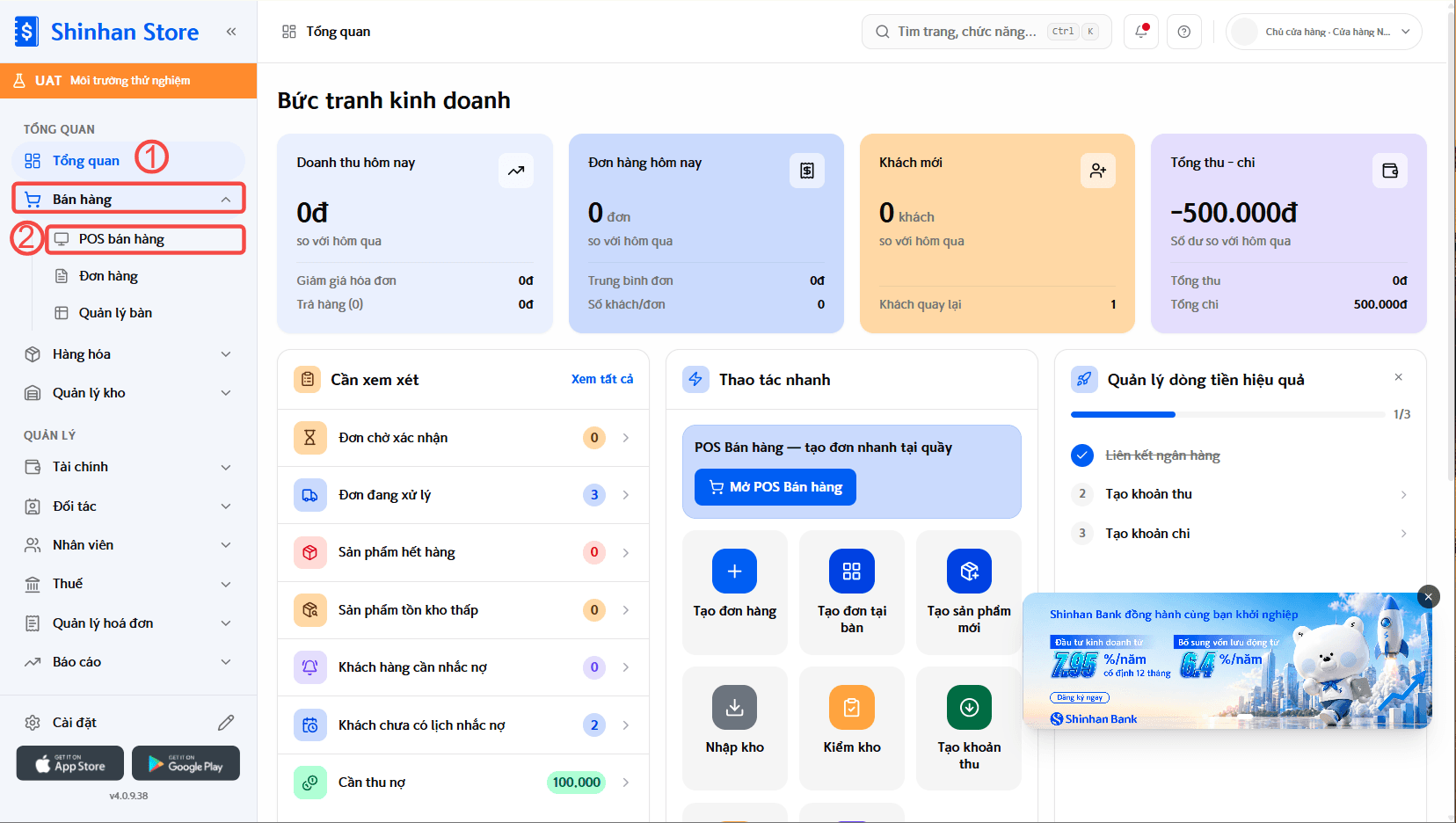The image size is (1456, 823).
Task: Close the Shinhan Bank promo banner
Action: coord(1429,597)
